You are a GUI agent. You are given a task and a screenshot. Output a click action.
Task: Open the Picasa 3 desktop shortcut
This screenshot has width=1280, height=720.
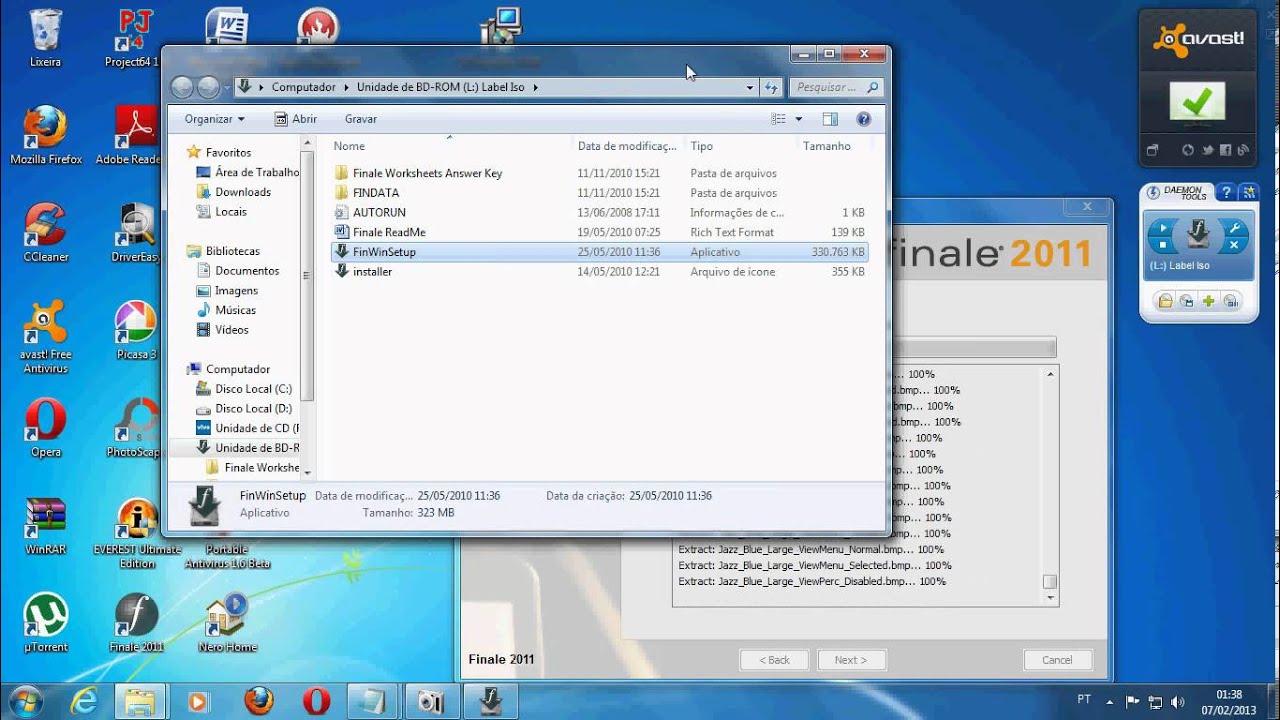(x=137, y=331)
